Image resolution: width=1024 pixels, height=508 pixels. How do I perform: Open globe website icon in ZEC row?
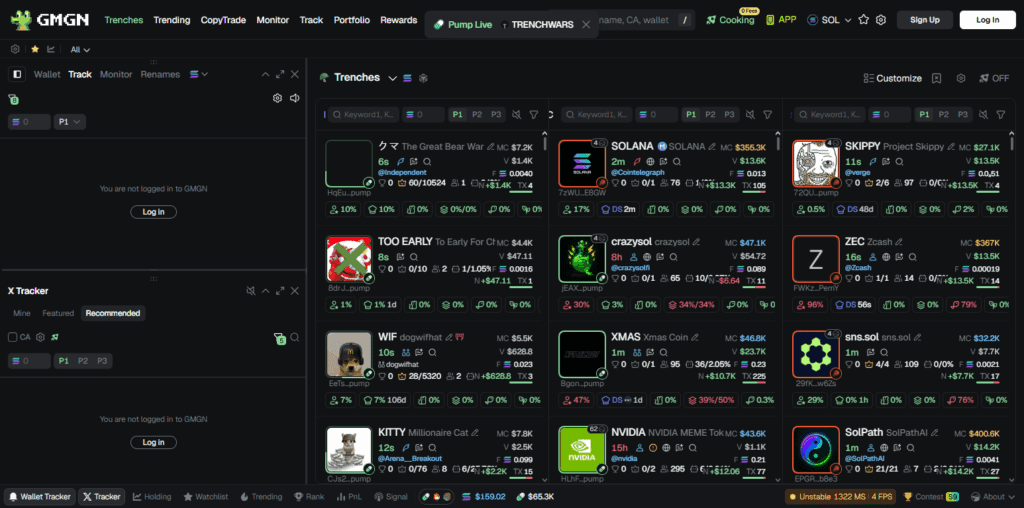coord(886,257)
